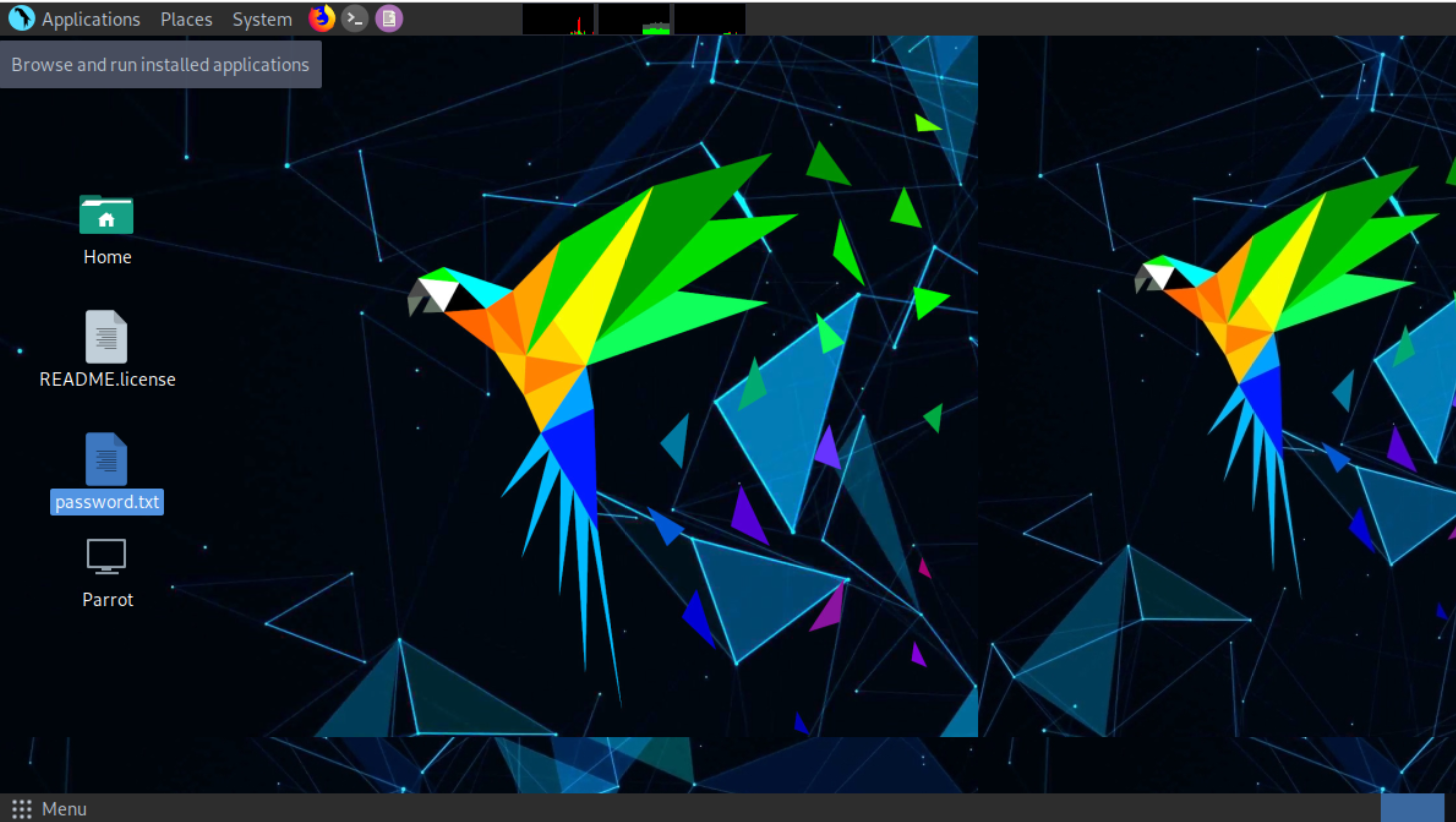The width and height of the screenshot is (1456, 822).
Task: Click the README.license text label
Action: (107, 380)
